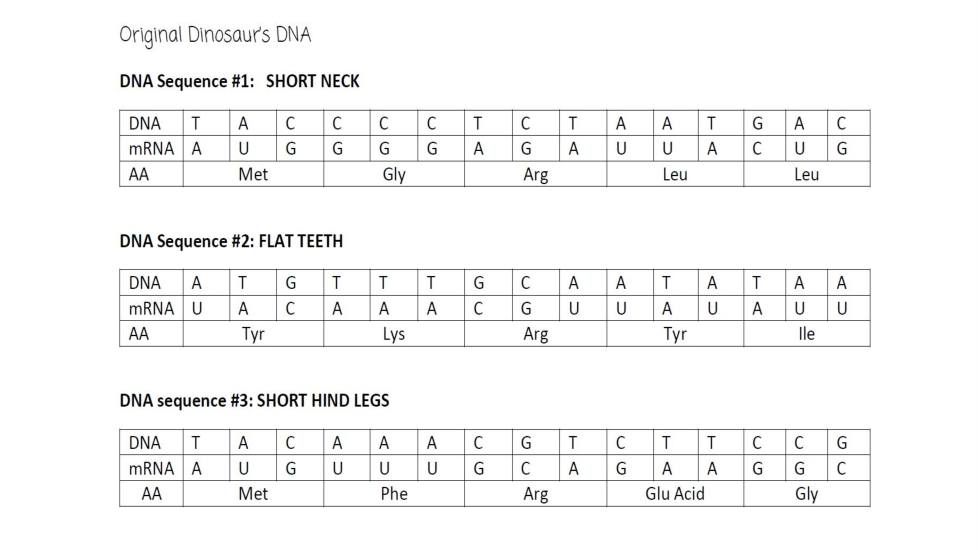Select the Glu Acid cell
Image resolution: width=978 pixels, height=550 pixels.
click(x=675, y=494)
